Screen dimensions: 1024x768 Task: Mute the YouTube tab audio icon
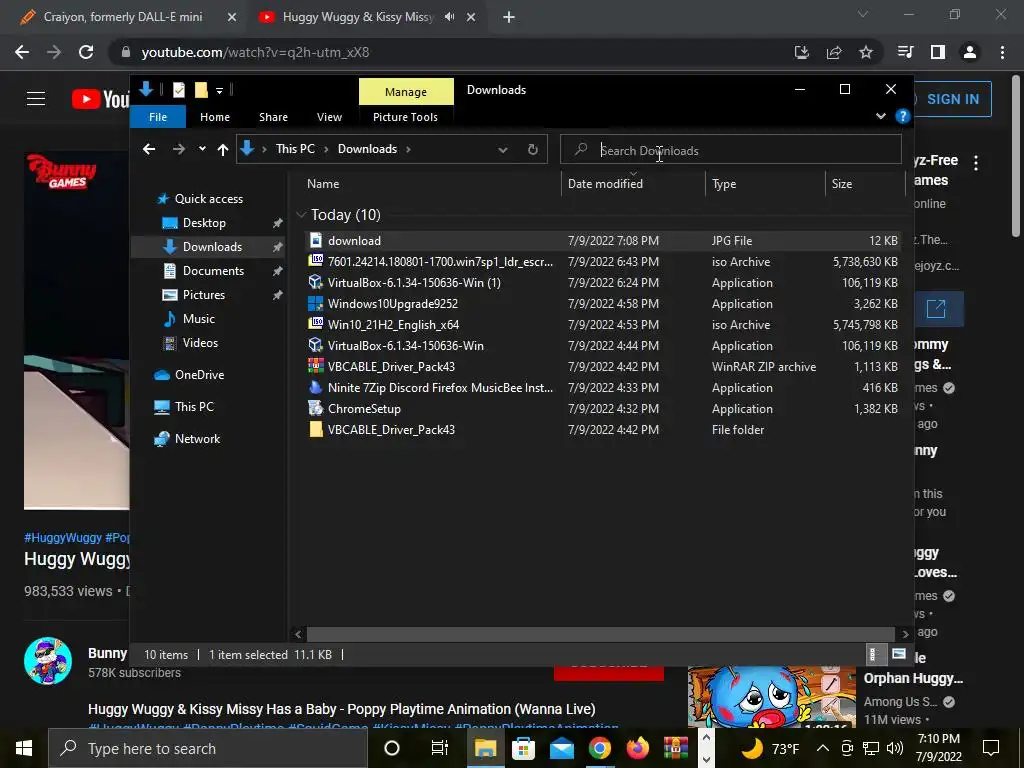tap(449, 17)
